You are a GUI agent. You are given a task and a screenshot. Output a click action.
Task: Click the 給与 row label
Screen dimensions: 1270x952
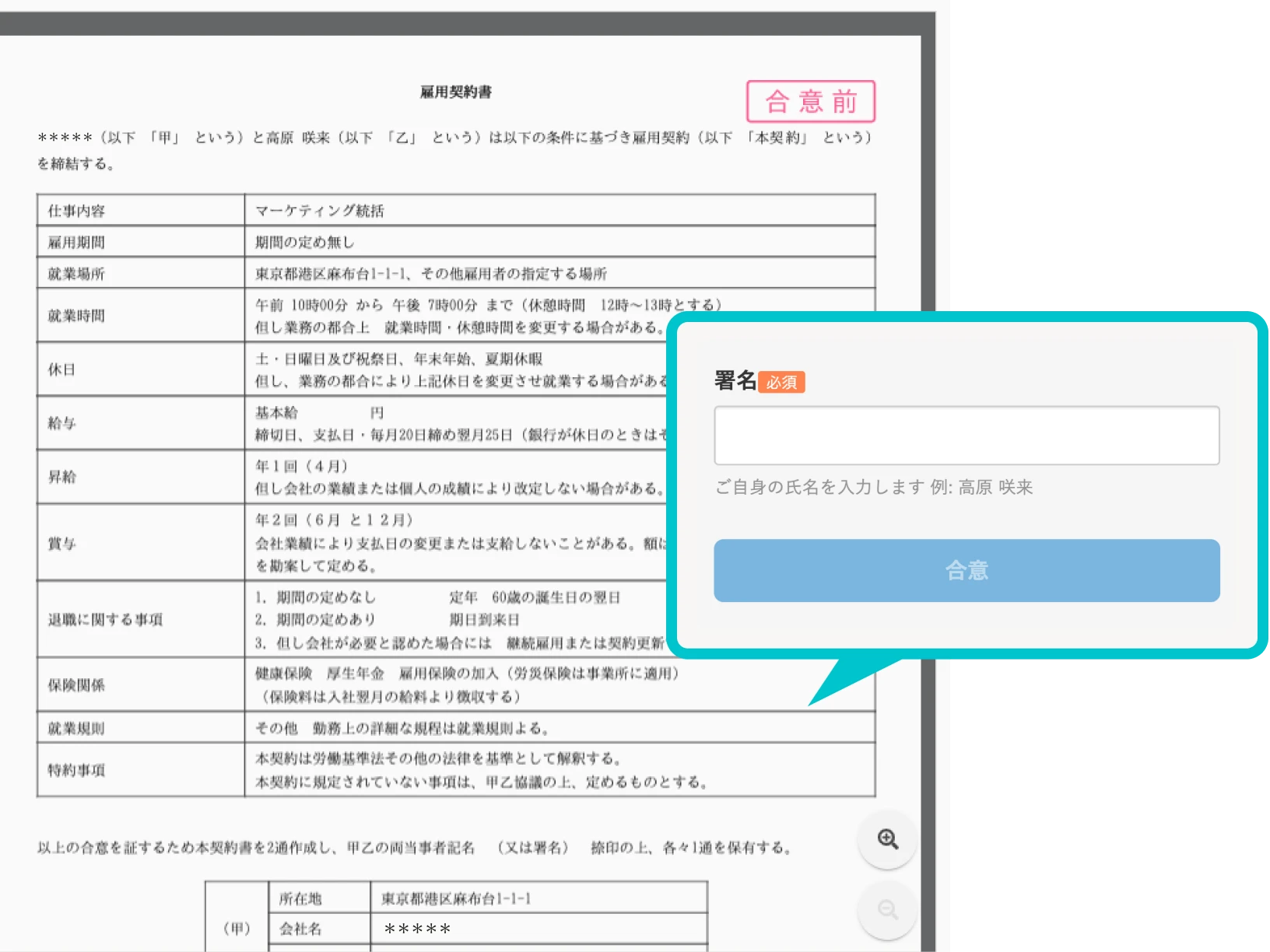tap(62, 423)
